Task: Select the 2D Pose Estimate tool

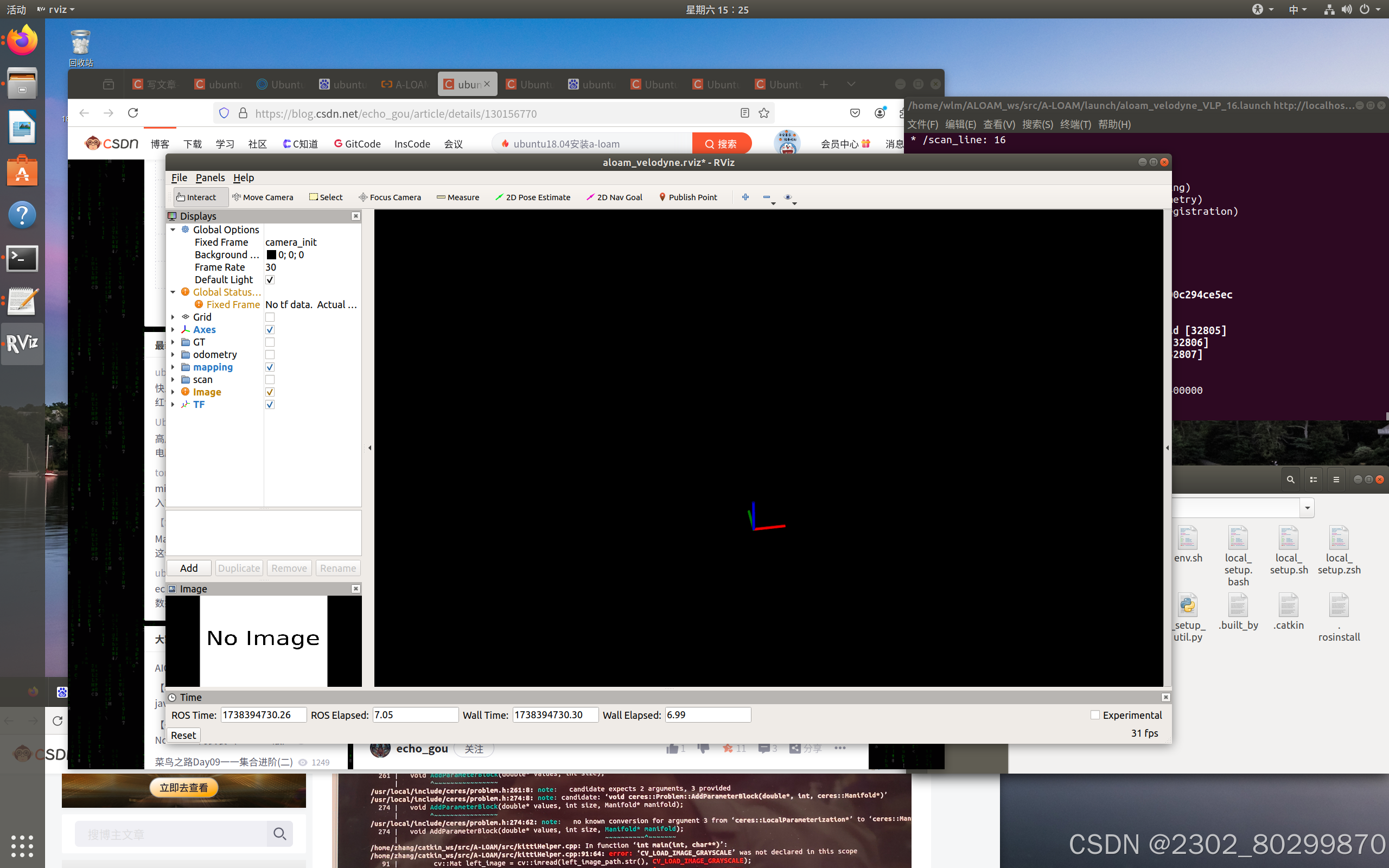Action: 533,197
